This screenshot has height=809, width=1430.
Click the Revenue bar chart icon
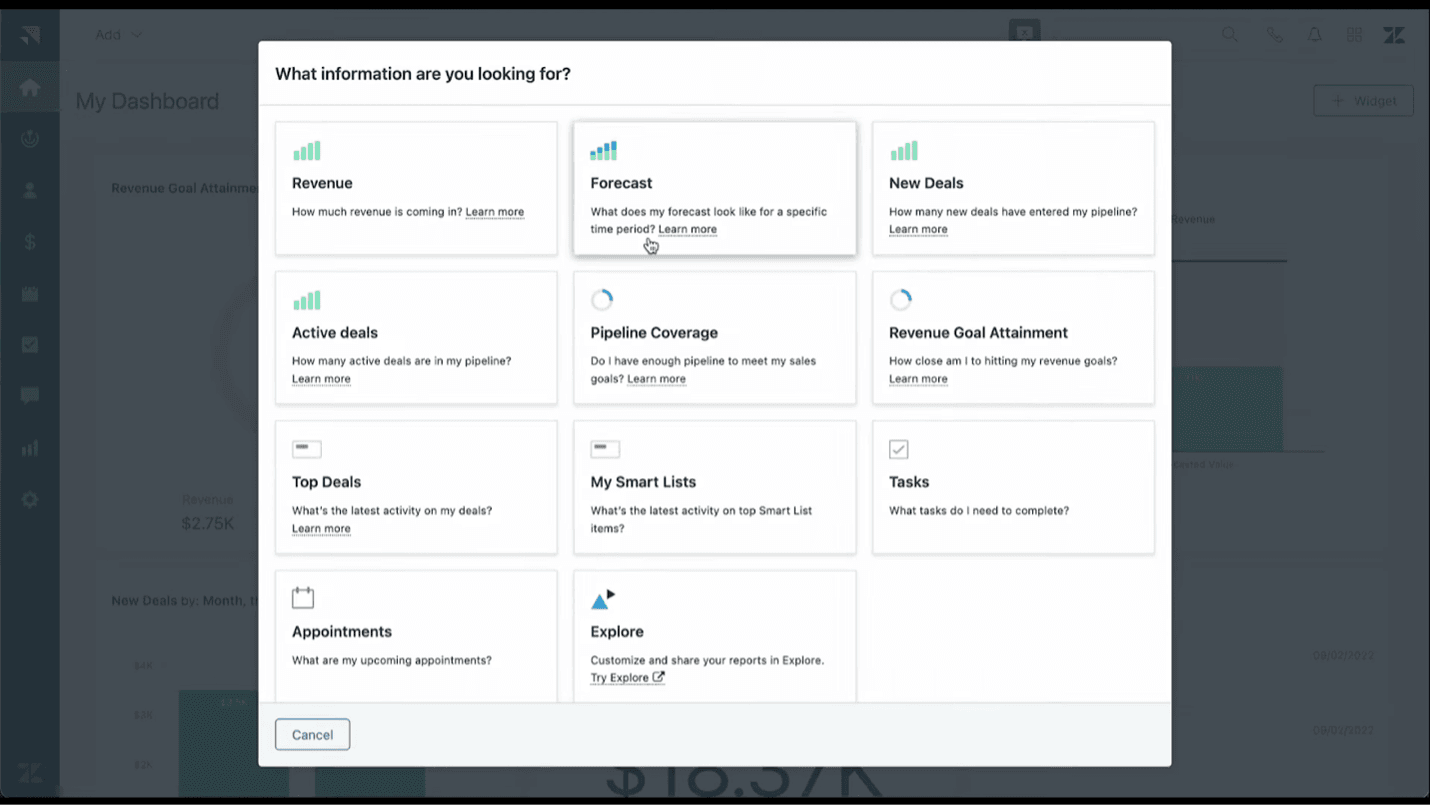click(x=306, y=151)
